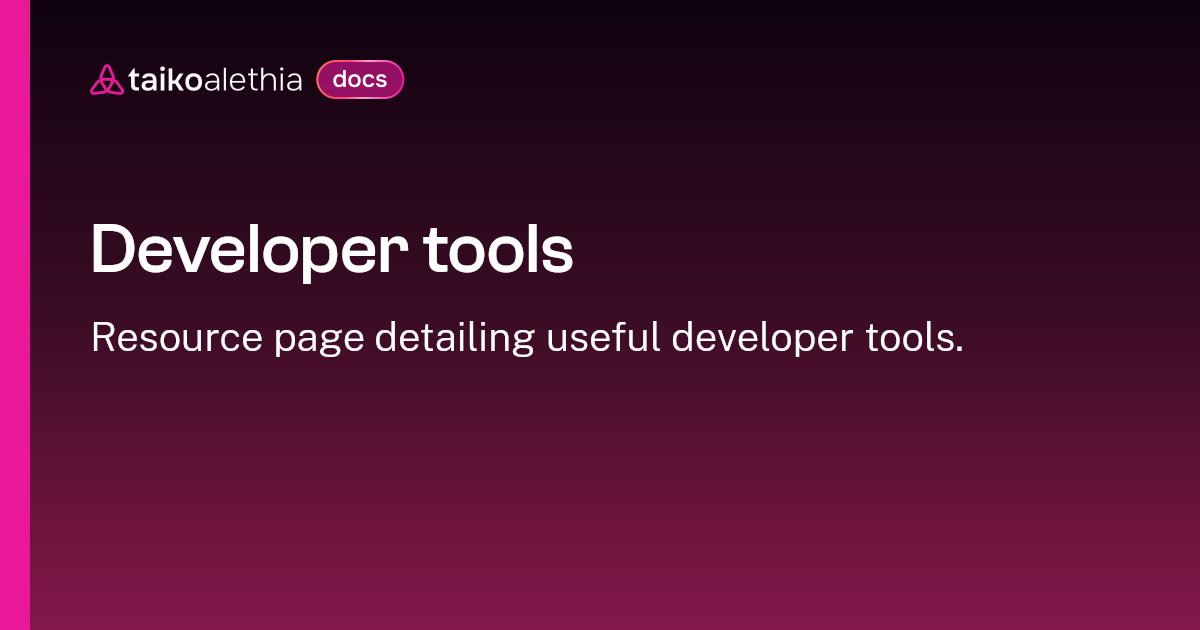
Task: Click the taikoalethia wordmark
Action: [x=214, y=80]
